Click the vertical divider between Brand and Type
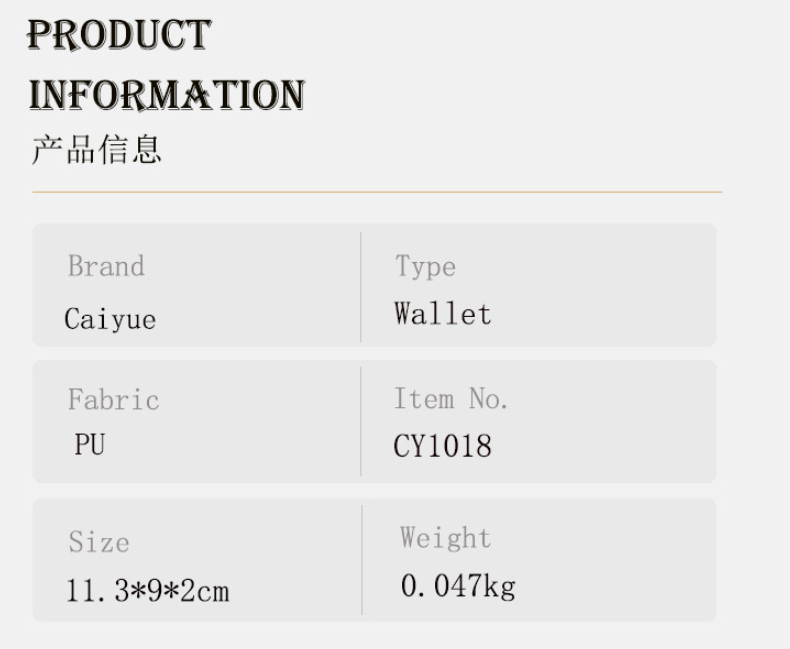 click(x=361, y=287)
